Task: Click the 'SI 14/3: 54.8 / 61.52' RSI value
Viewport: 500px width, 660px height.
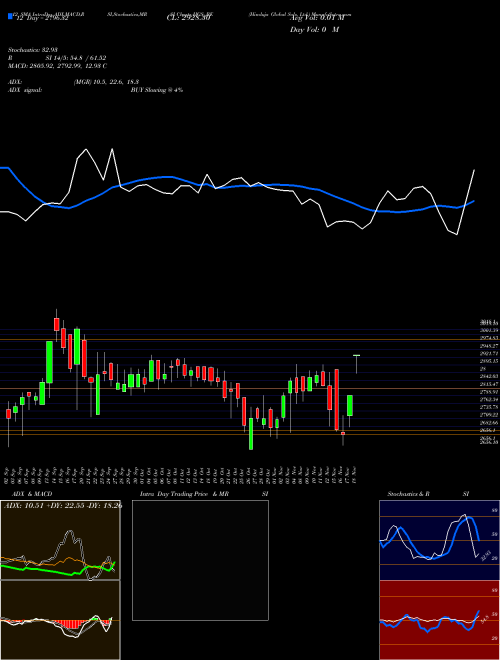Action: click(x=76, y=59)
